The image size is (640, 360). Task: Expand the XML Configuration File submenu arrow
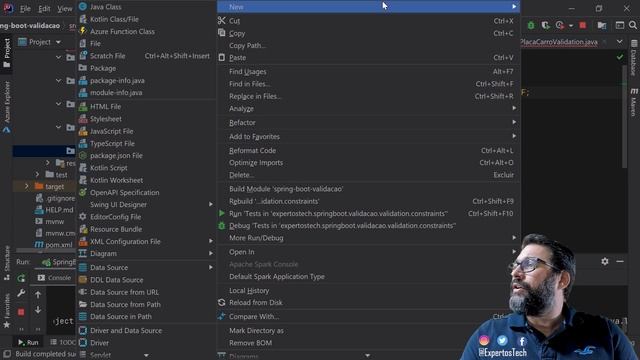pyautogui.click(x=211, y=241)
